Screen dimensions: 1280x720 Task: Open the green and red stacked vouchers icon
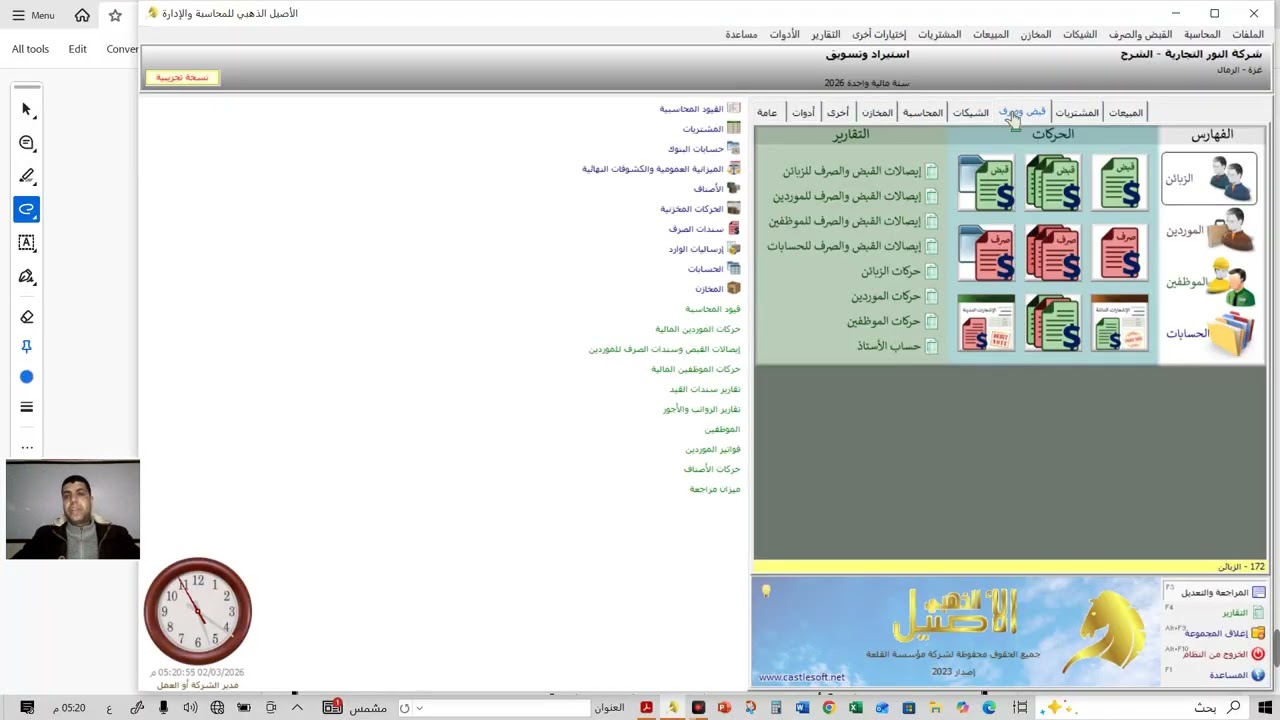click(1053, 323)
